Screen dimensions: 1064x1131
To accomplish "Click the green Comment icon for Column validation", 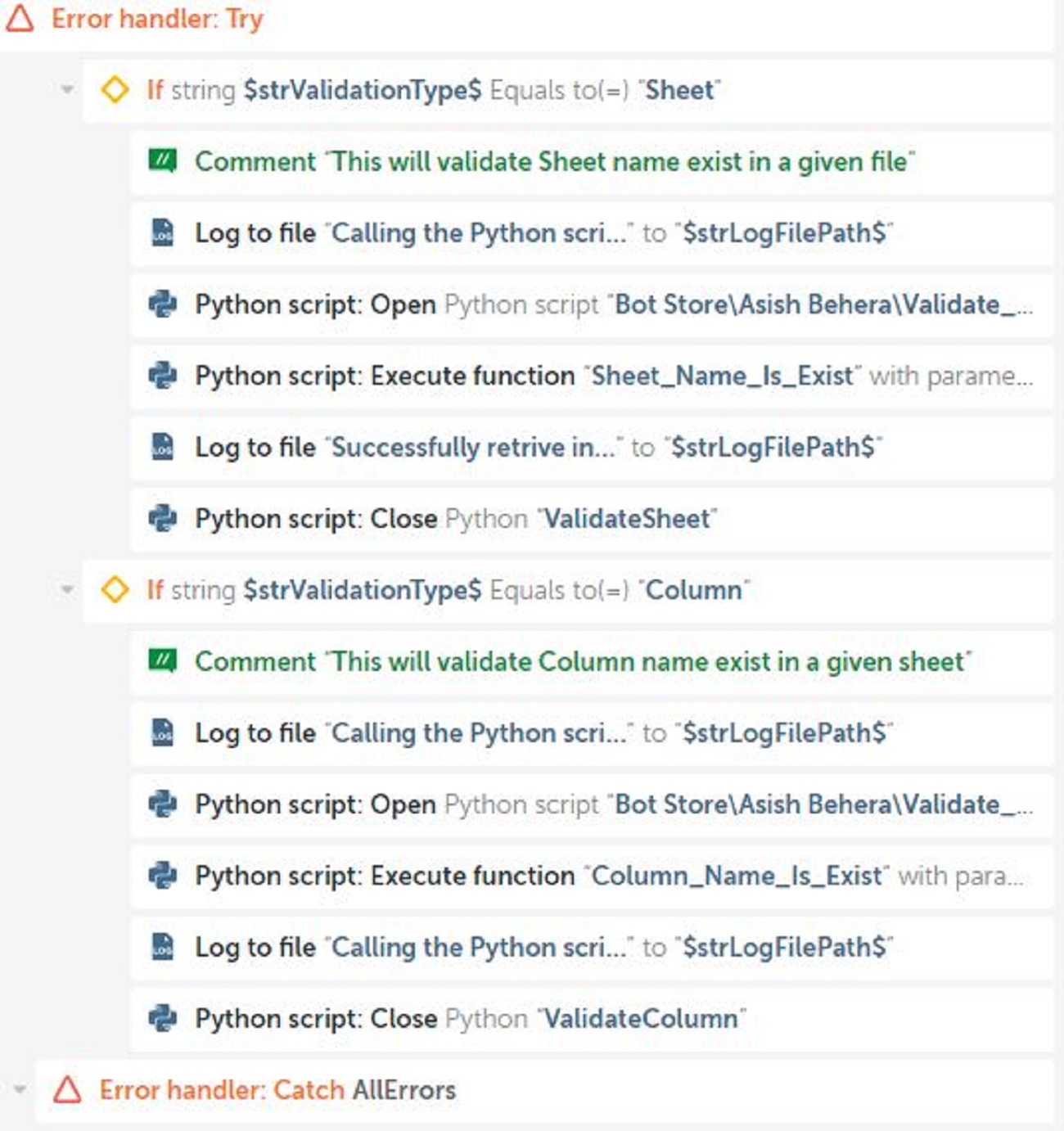I will (x=163, y=660).
